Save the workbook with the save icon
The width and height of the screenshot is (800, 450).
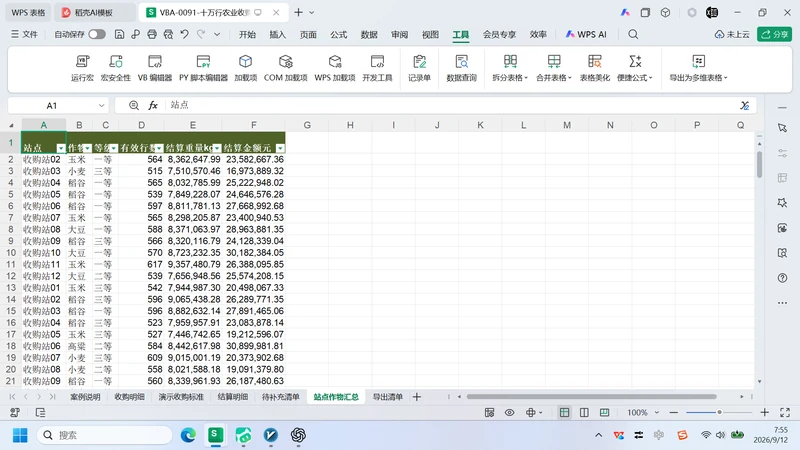[x=119, y=34]
